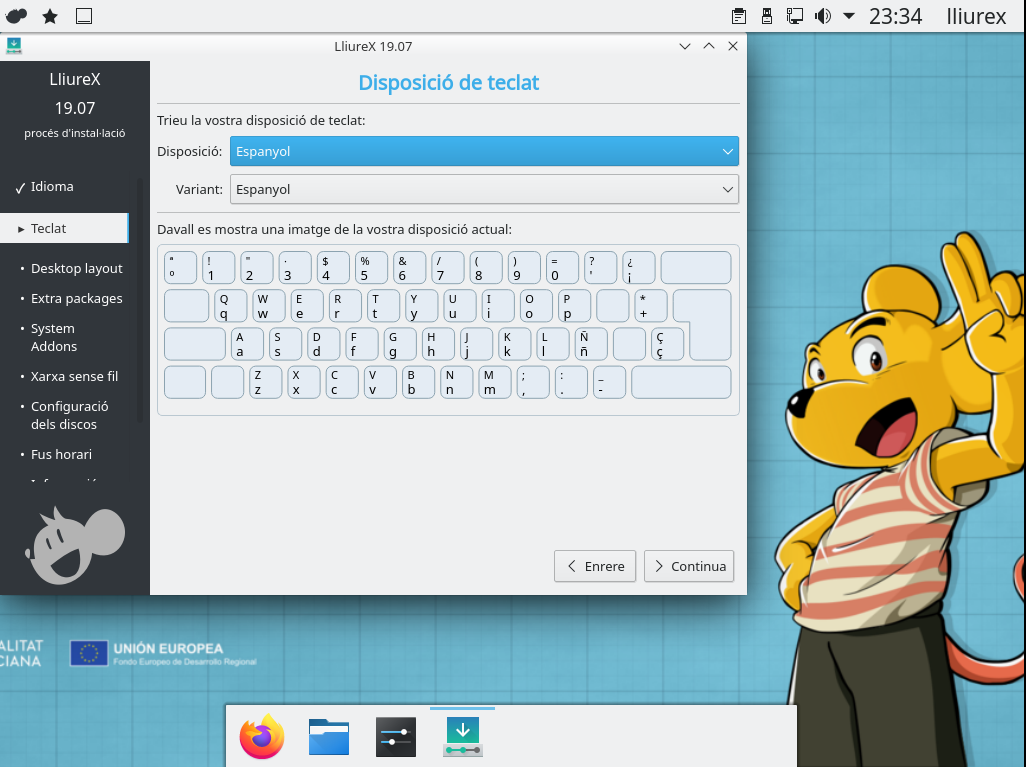Go to the Idioma step in sidebar
This screenshot has height=767, width=1026.
point(52,187)
